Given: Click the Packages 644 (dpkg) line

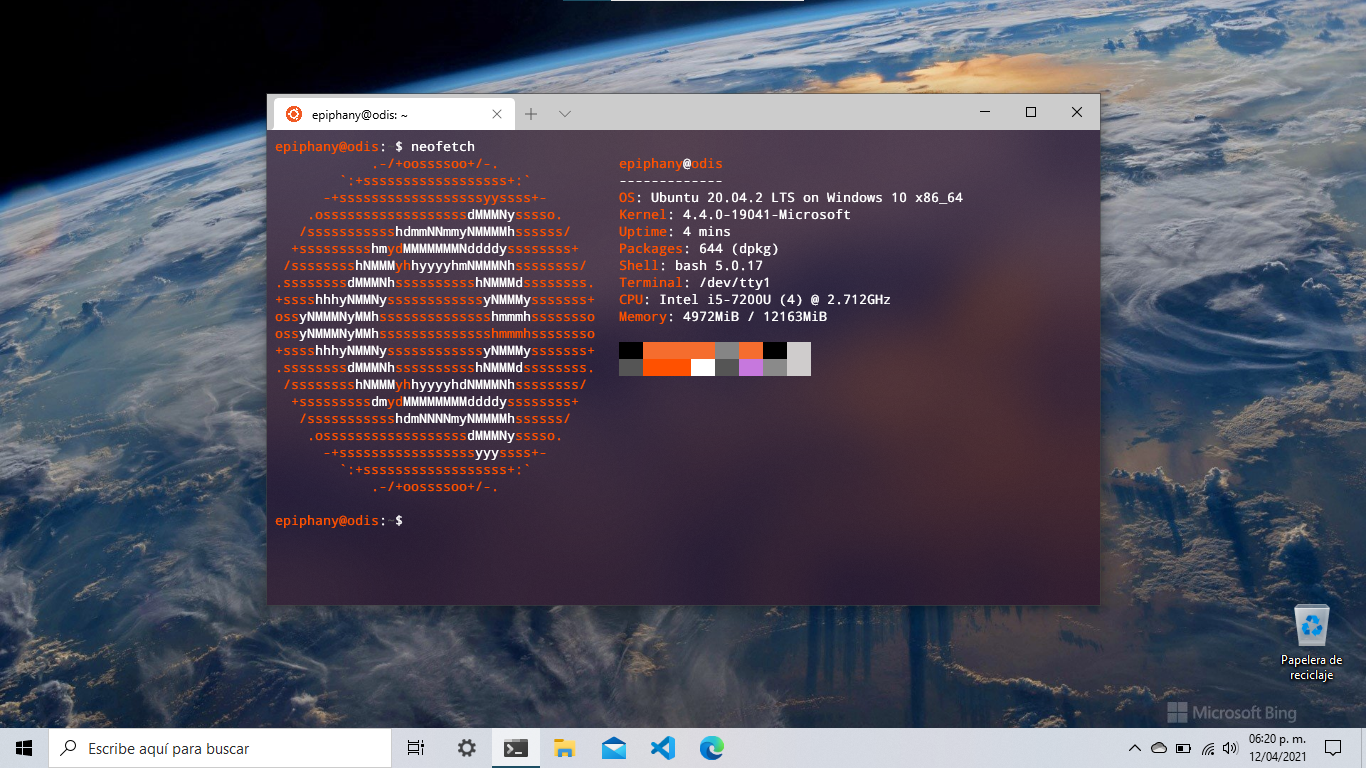Looking at the screenshot, I should coord(699,249).
